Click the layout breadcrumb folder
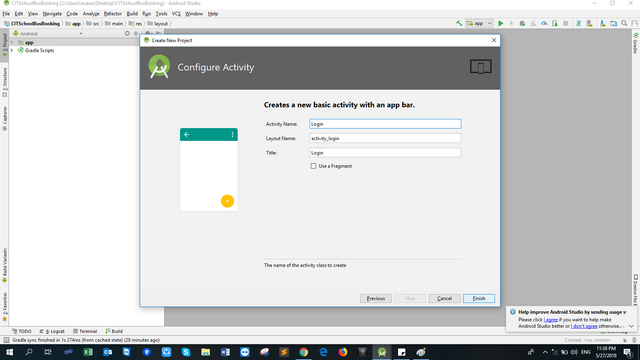This screenshot has height=360, width=640. tap(158, 24)
